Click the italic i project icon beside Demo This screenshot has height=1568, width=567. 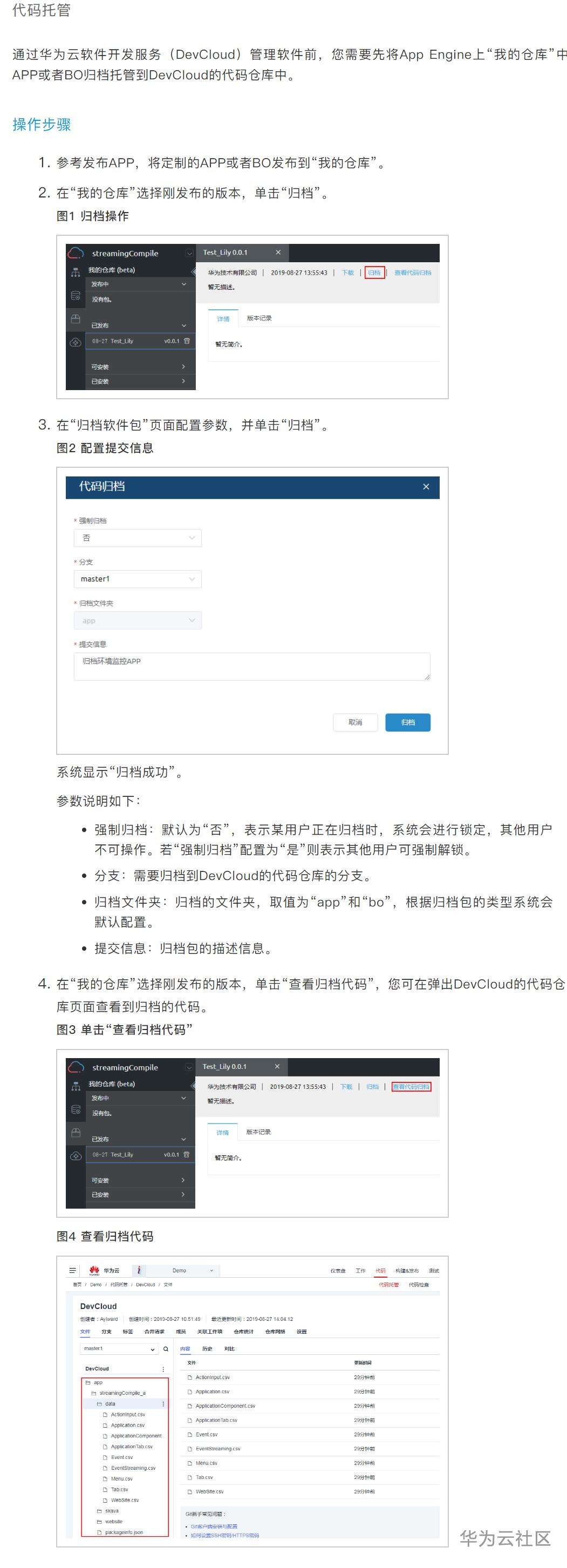click(x=139, y=1270)
